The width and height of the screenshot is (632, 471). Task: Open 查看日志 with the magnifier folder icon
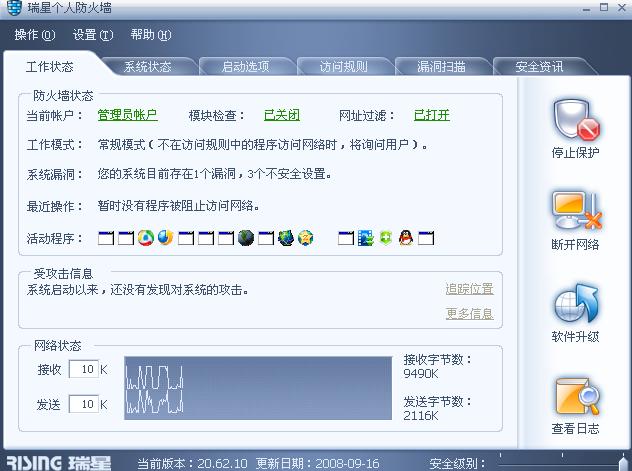coord(576,396)
